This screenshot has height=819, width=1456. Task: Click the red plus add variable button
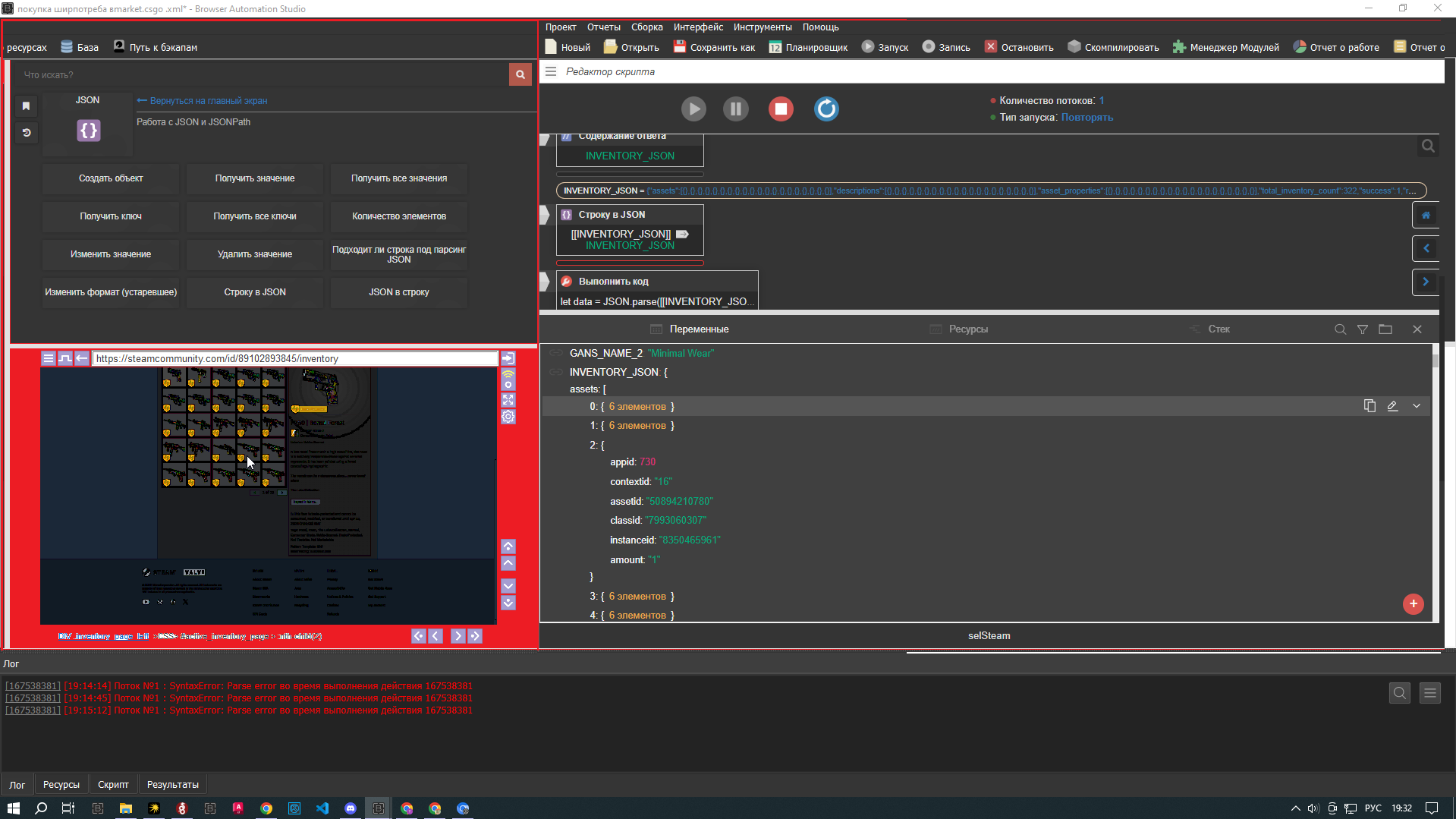pos(1413,604)
